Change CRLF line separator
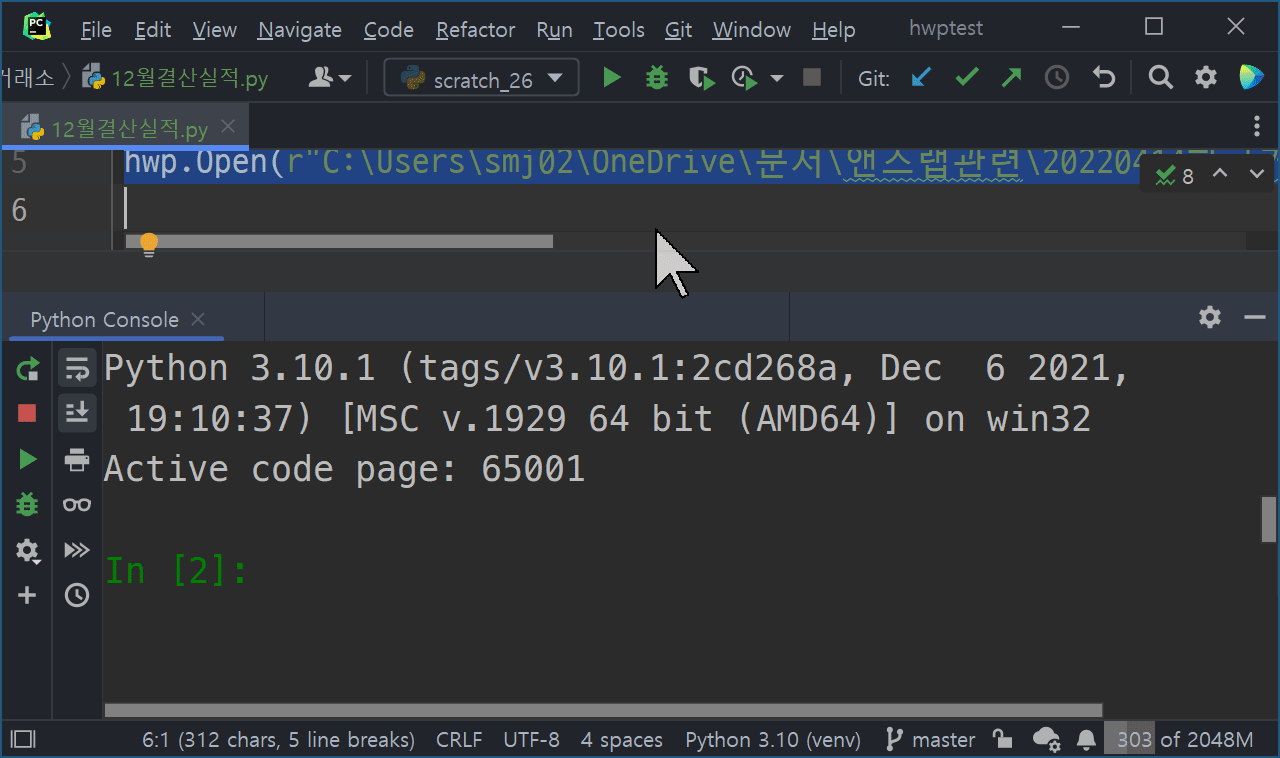Screen dimensions: 1280x758 pyautogui.click(x=459, y=740)
